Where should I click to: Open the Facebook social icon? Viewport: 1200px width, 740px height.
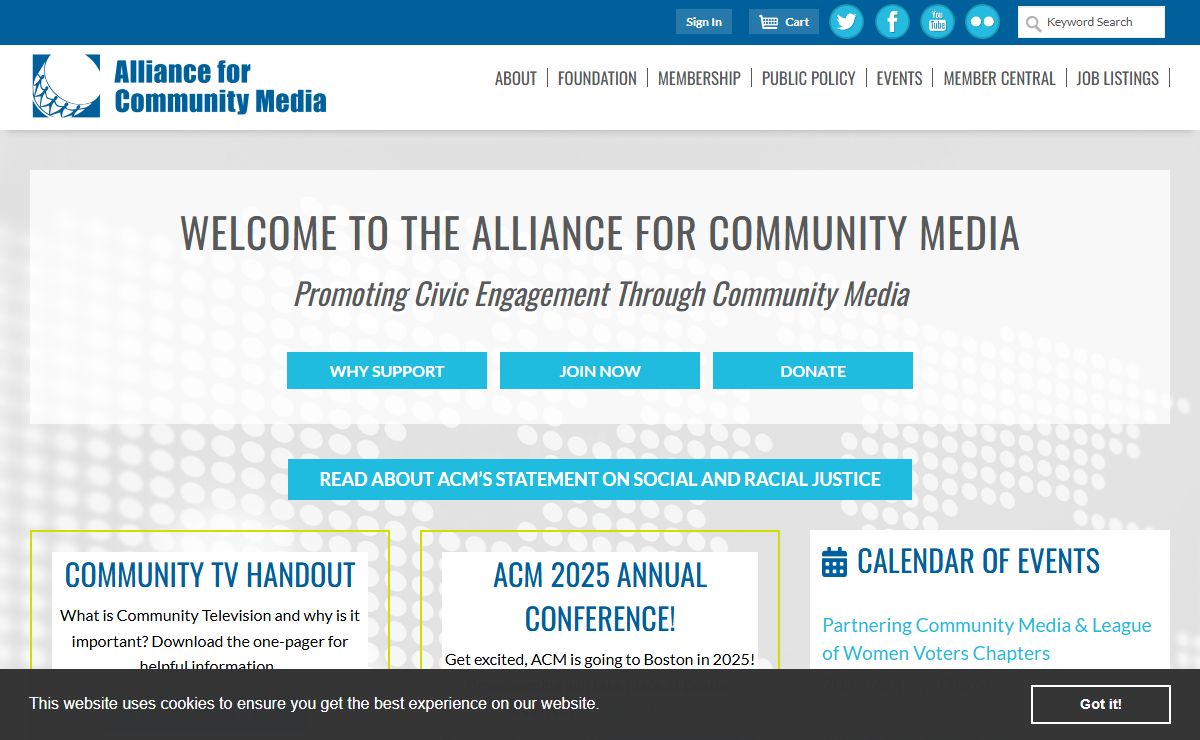(892, 21)
